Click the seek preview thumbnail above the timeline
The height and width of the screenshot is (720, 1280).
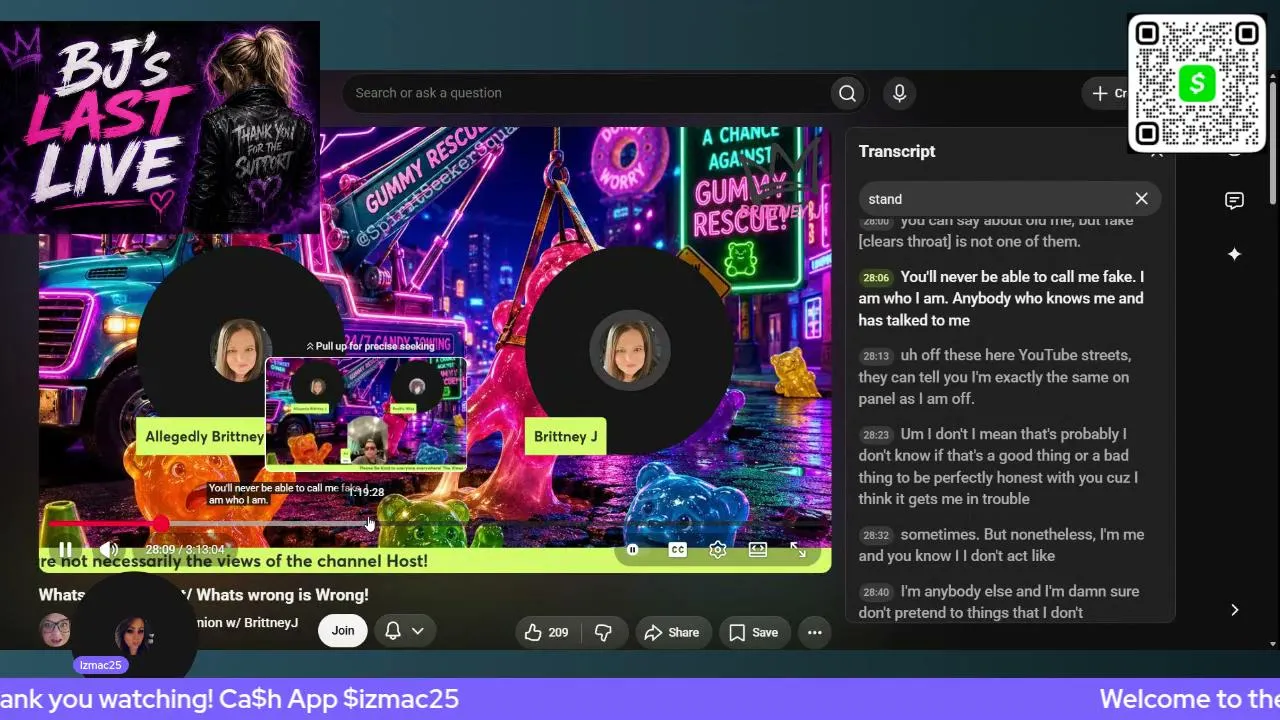[x=366, y=414]
